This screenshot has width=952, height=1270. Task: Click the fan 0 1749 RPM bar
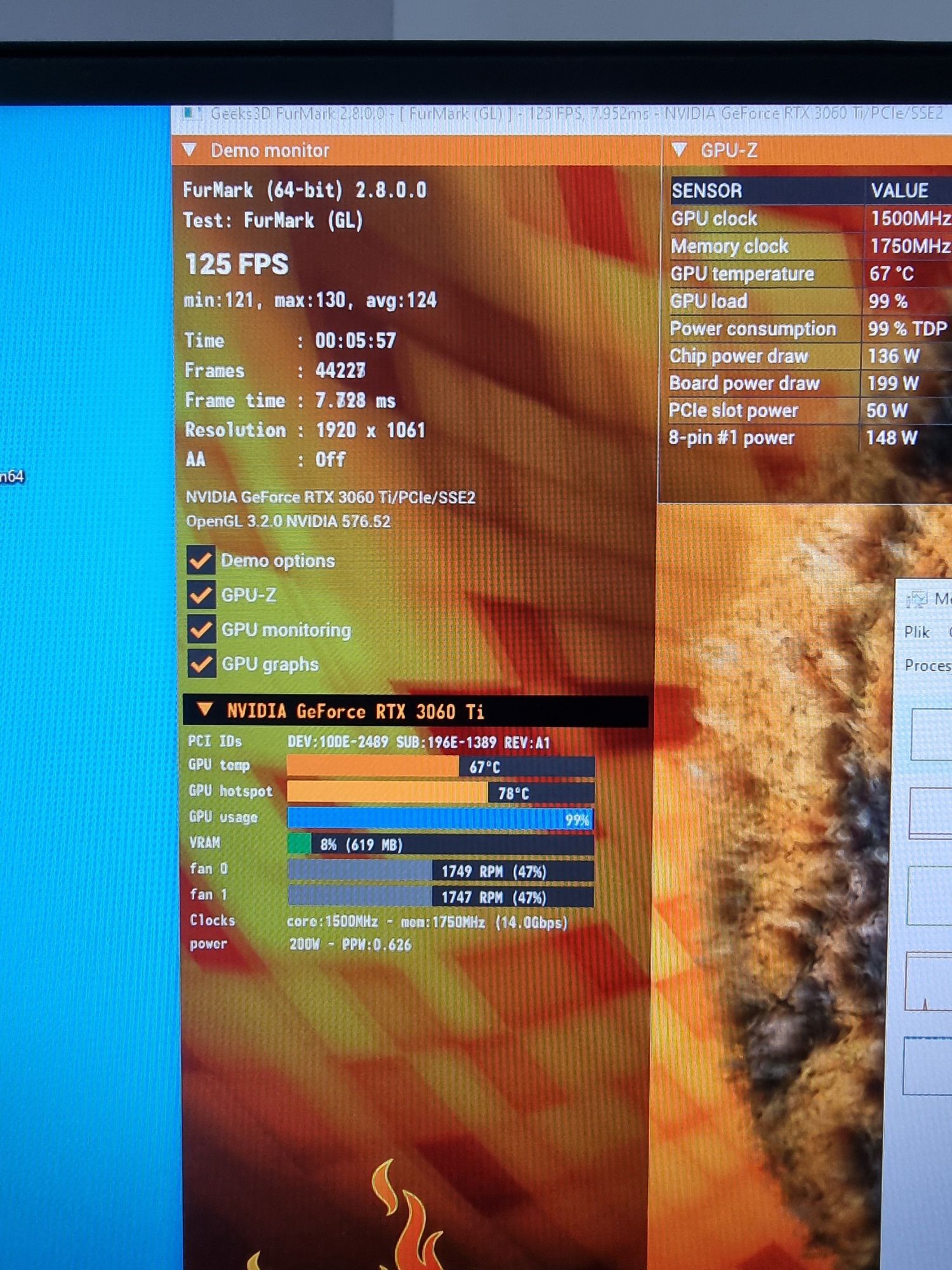coord(440,871)
